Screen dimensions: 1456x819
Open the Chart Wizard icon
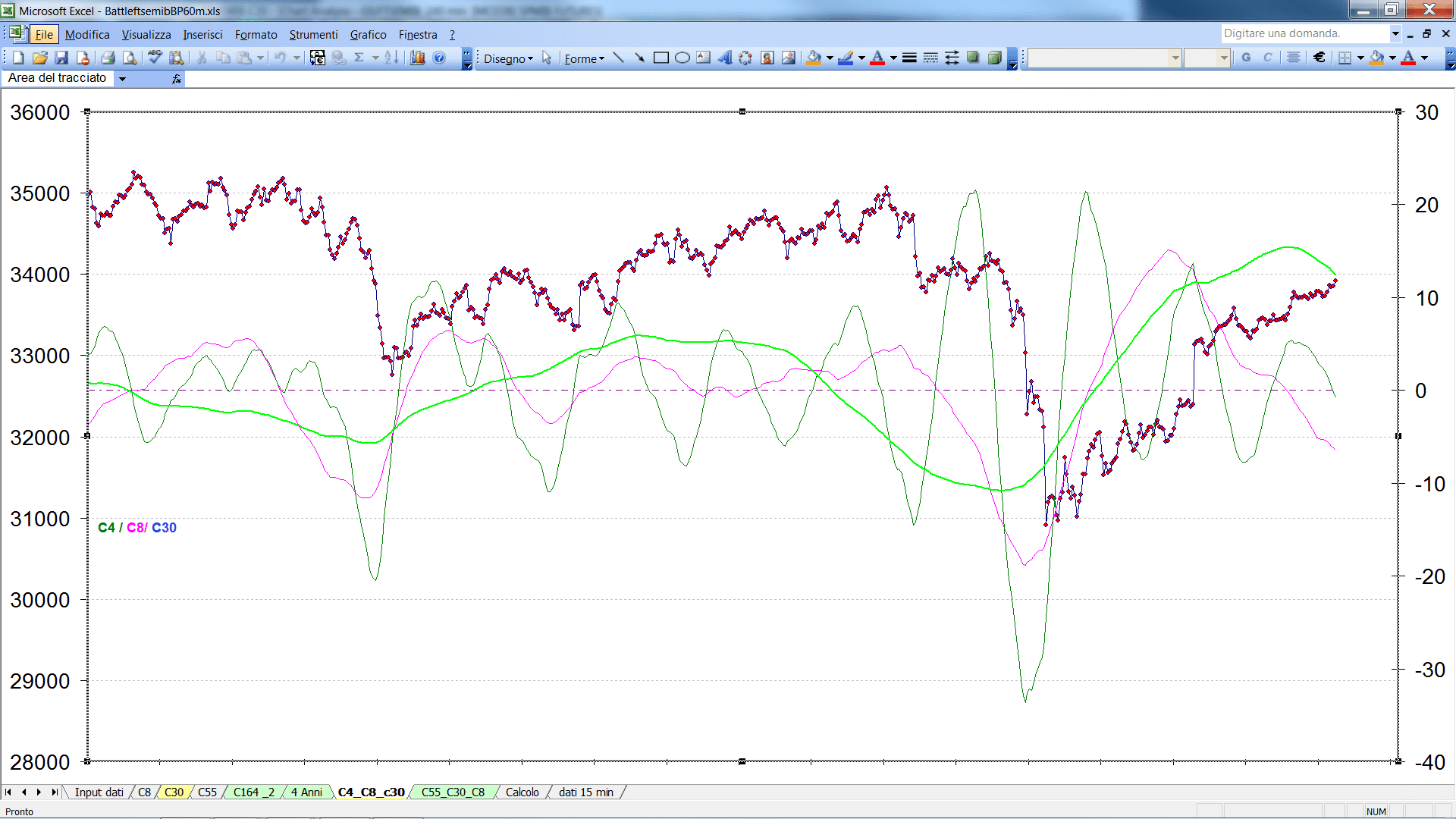[x=418, y=58]
